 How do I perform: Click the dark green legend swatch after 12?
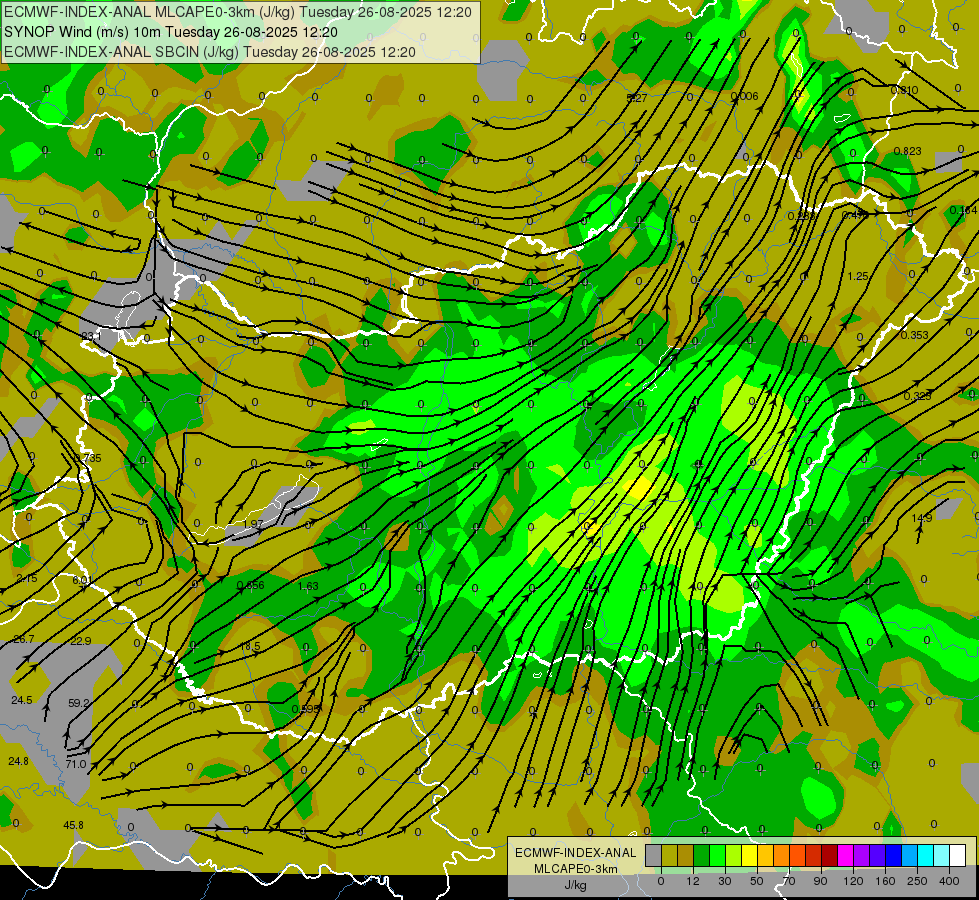702,855
